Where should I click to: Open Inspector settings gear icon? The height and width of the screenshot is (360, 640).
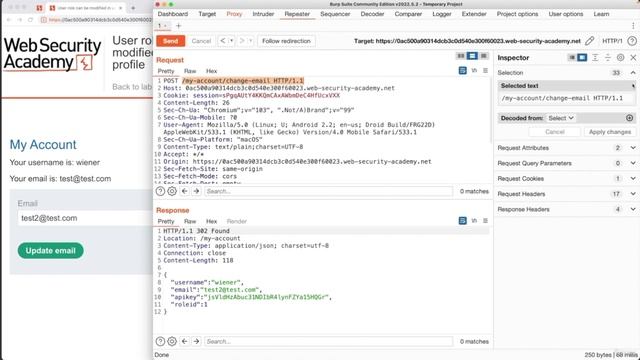(x=620, y=58)
